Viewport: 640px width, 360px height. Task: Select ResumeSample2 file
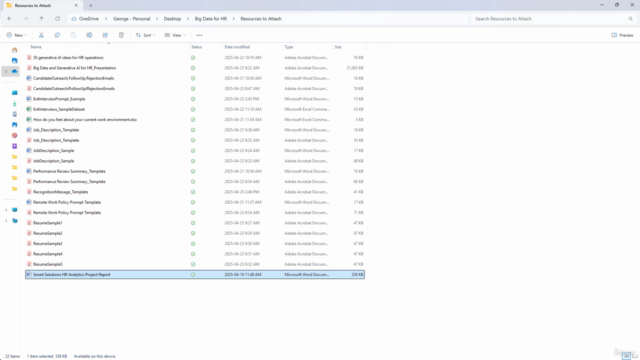click(48, 233)
